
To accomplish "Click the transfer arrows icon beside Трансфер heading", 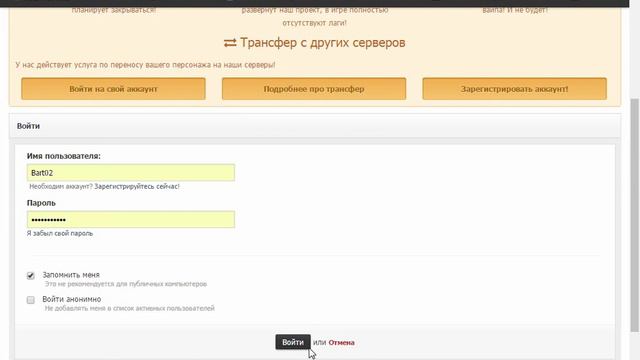I will [x=230, y=42].
